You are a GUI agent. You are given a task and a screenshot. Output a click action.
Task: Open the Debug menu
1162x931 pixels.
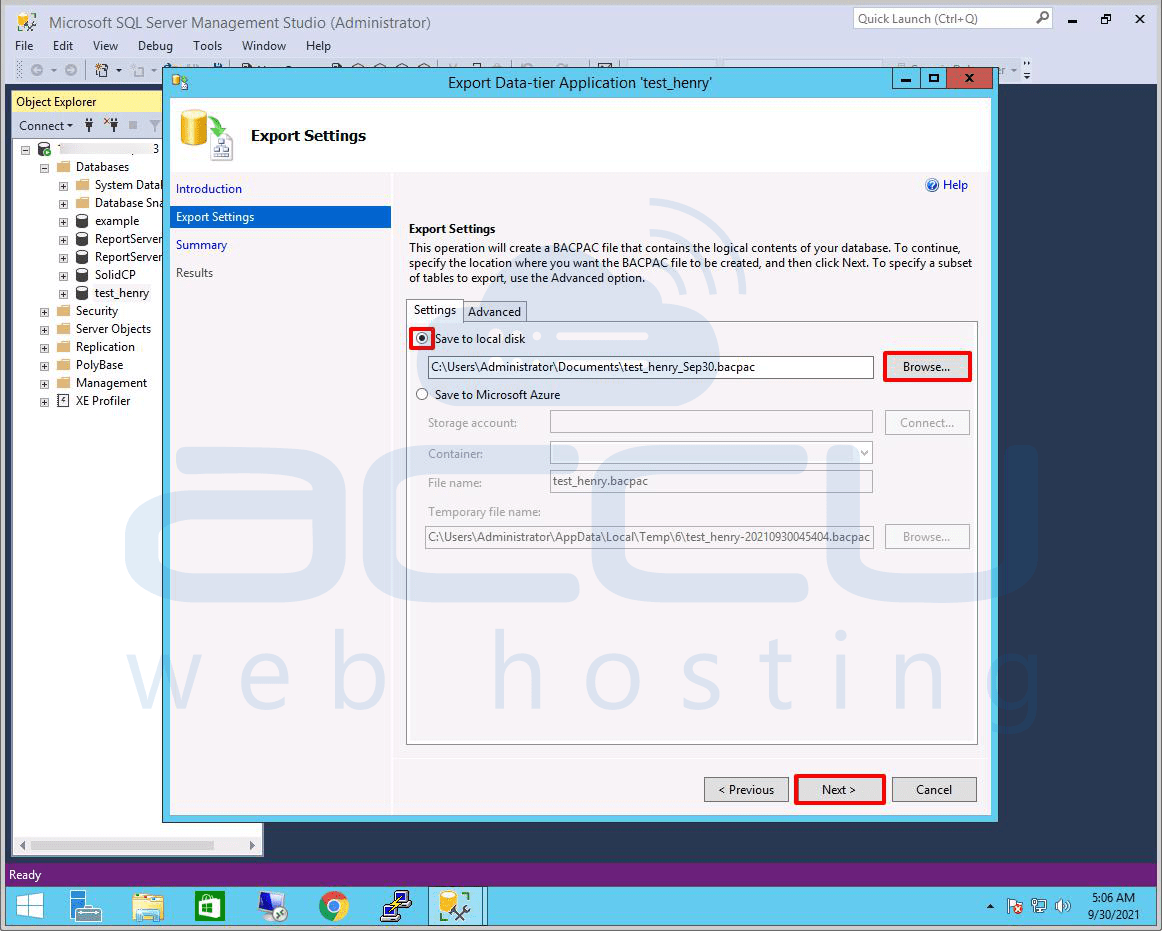[155, 46]
